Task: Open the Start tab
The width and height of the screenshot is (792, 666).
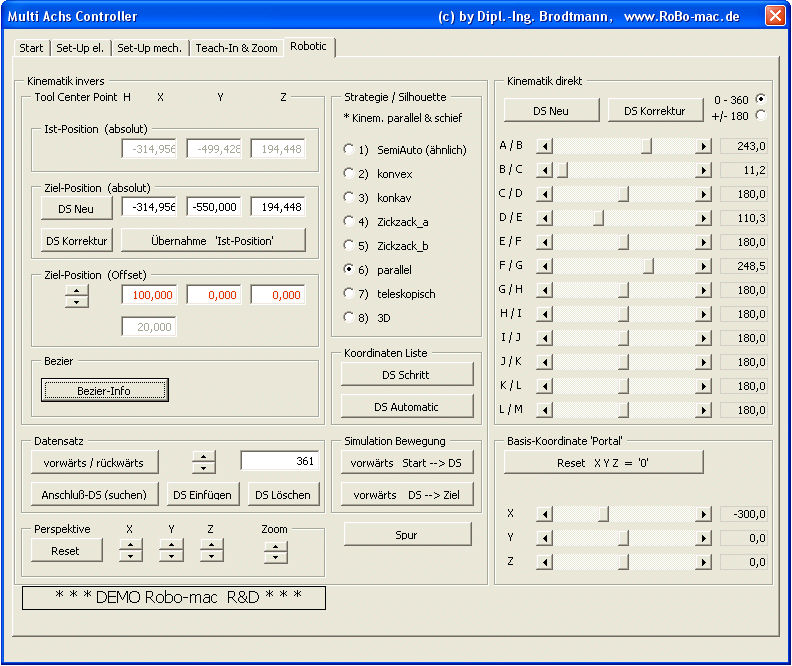Action: (31, 48)
